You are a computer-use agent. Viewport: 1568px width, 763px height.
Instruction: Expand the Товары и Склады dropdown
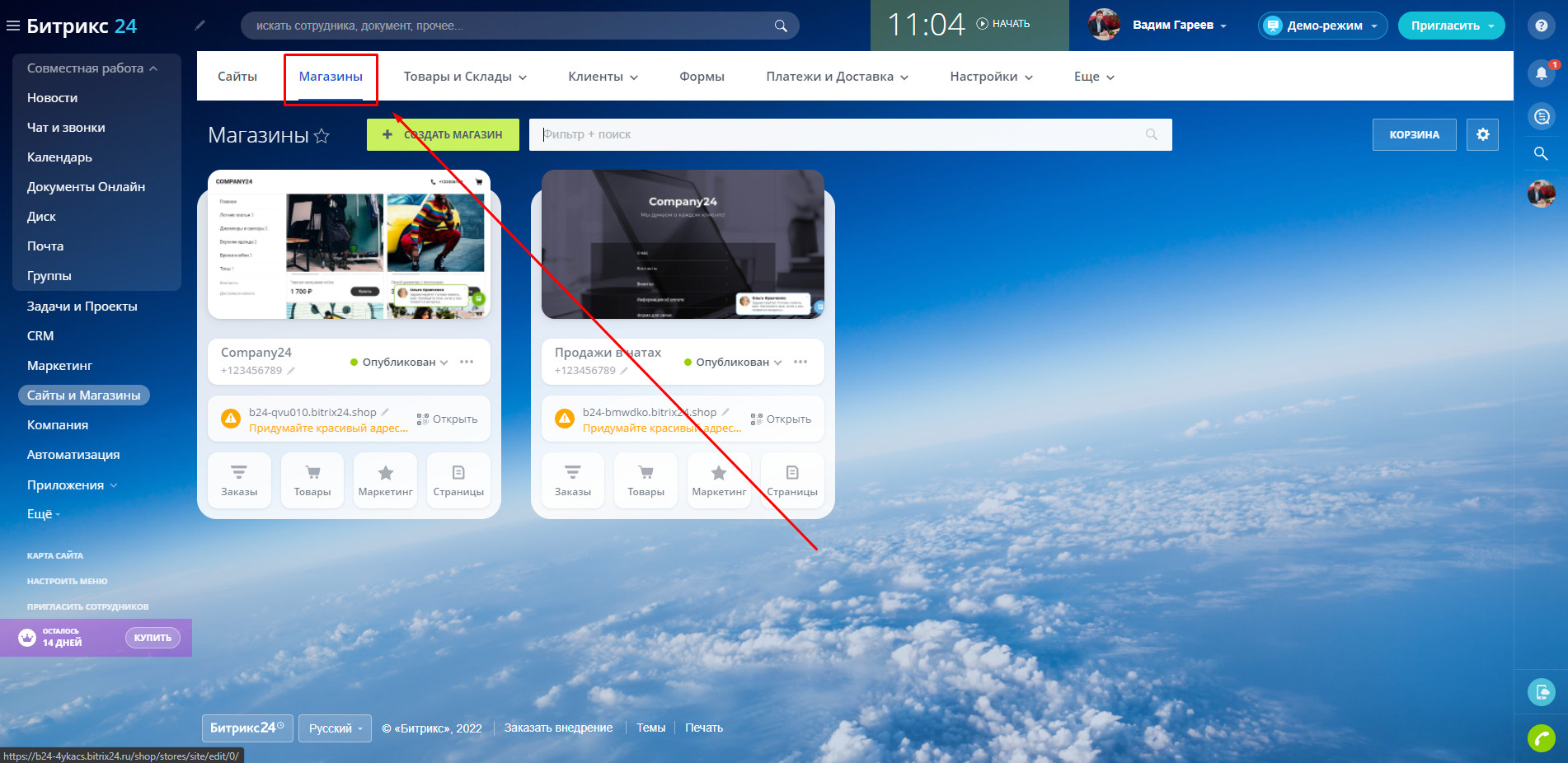coord(465,77)
